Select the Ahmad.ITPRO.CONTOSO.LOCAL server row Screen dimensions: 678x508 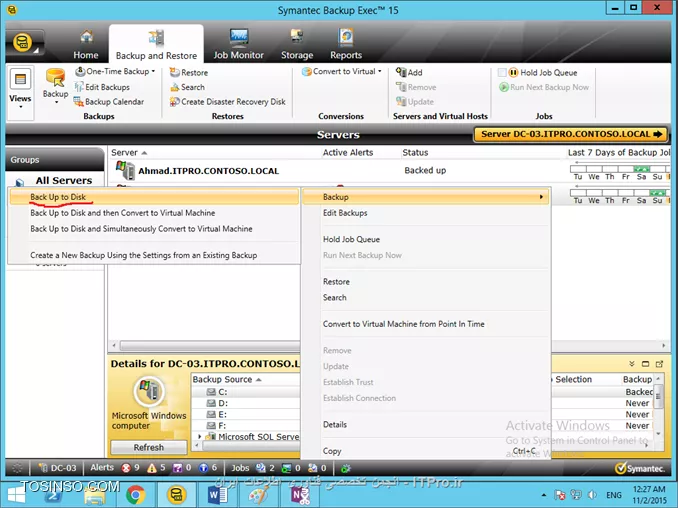(x=389, y=171)
